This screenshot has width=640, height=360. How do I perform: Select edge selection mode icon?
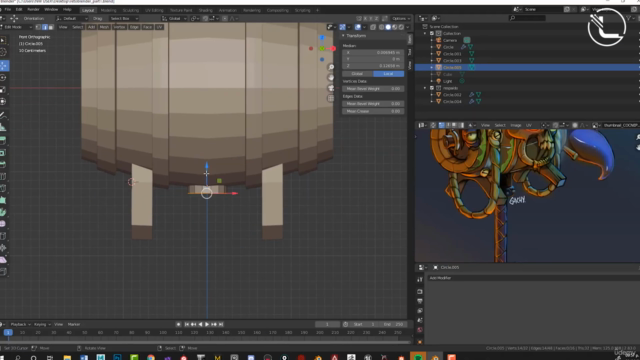[44, 27]
